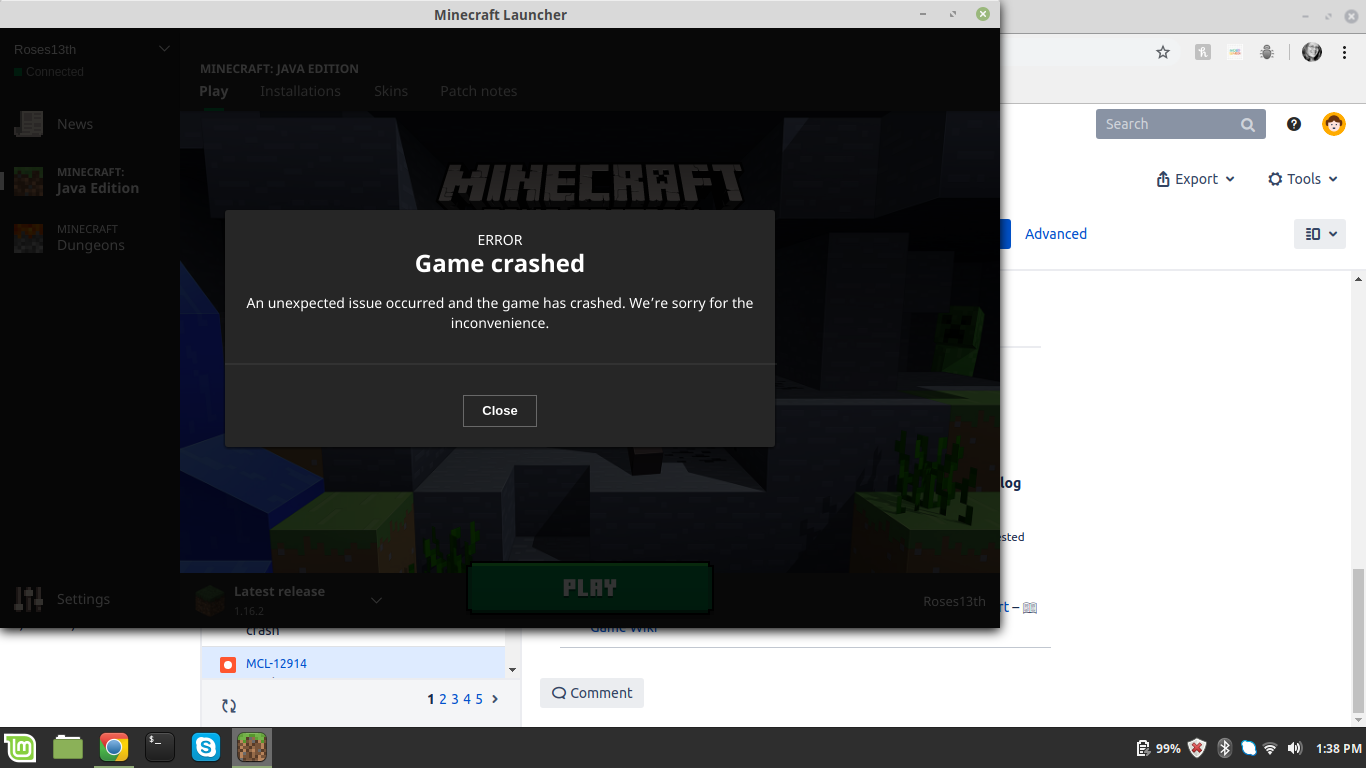
Task: Open Bluetooth settings from the tray
Action: click(1224, 748)
